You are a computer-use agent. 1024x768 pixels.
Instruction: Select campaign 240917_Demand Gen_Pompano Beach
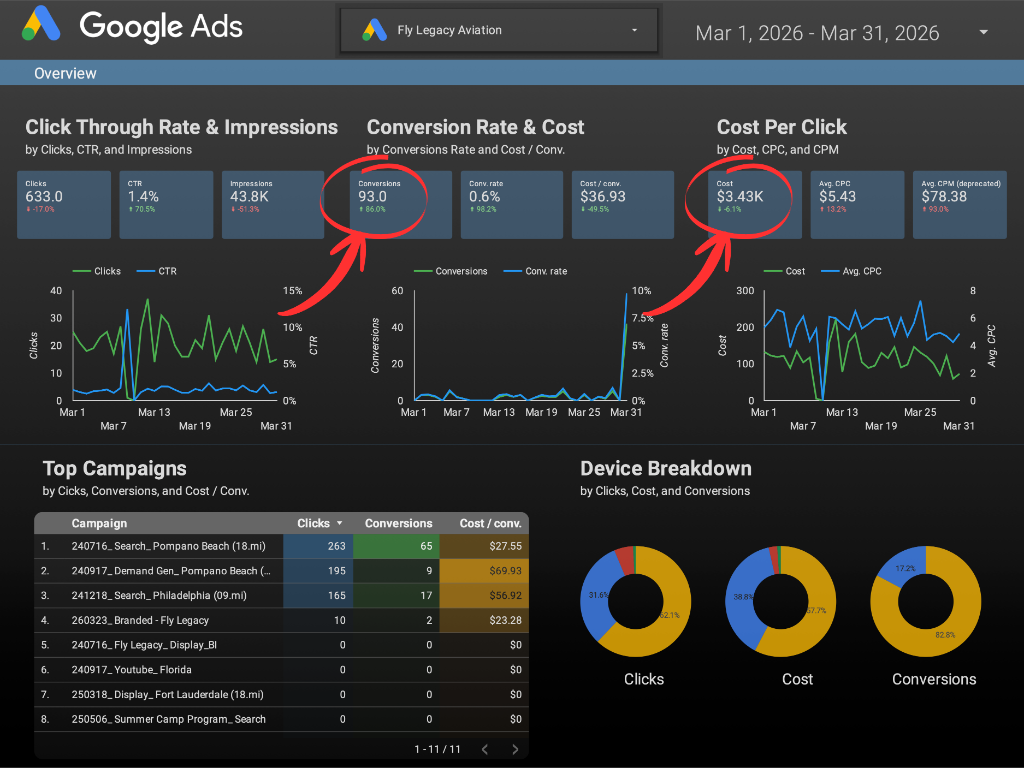pyautogui.click(x=171, y=571)
